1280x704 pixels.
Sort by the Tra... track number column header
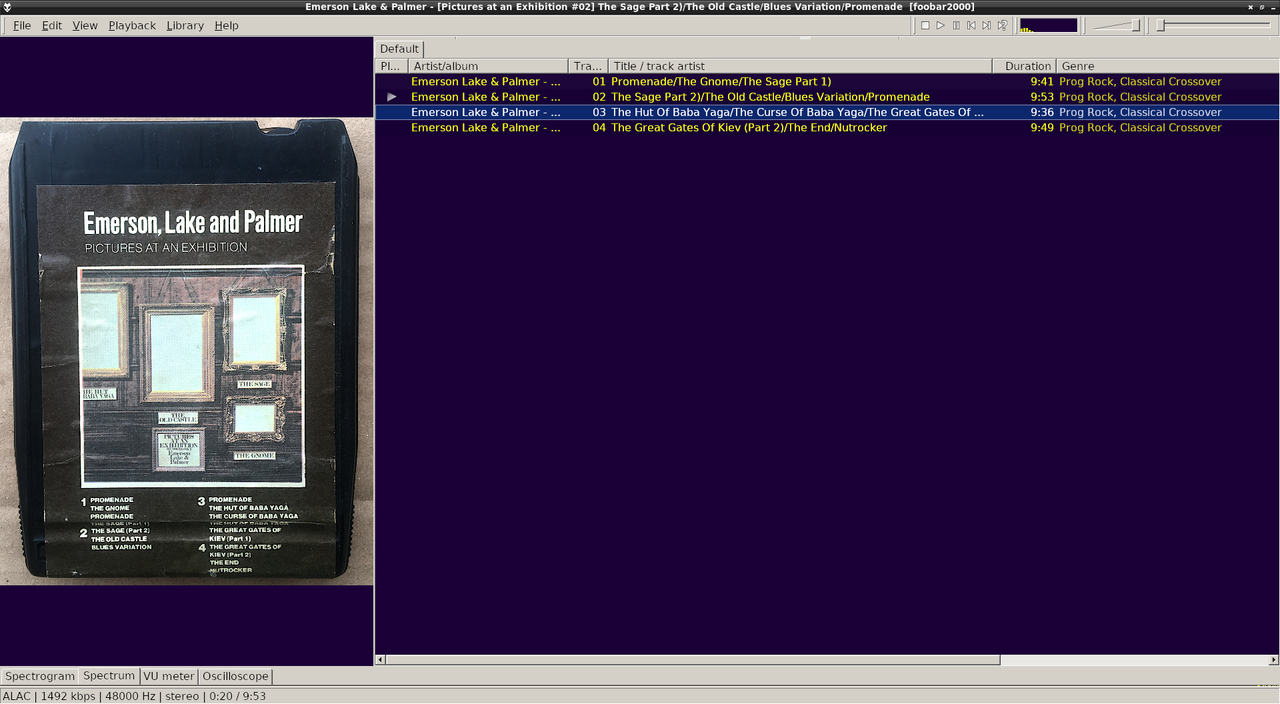click(x=588, y=66)
